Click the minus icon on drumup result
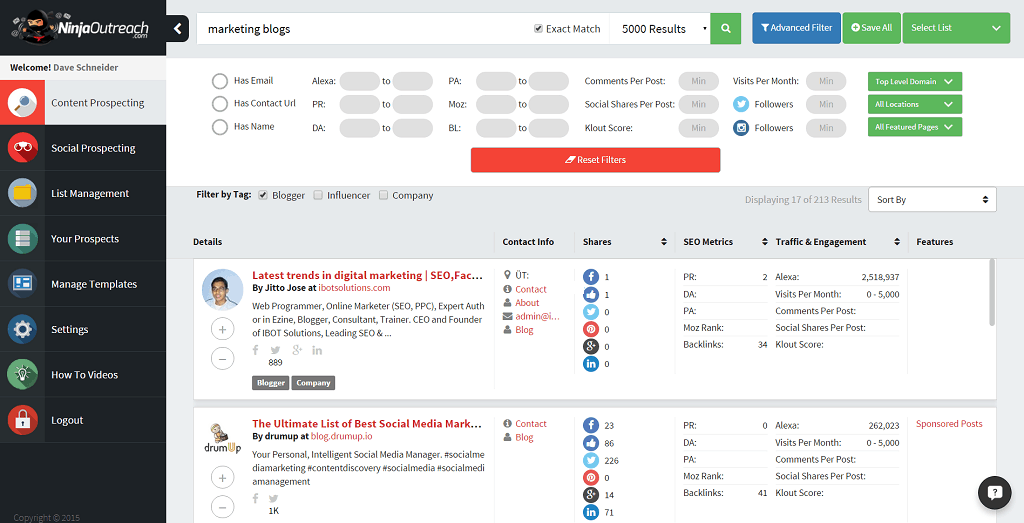Viewport: 1024px width, 523px height. click(x=223, y=506)
